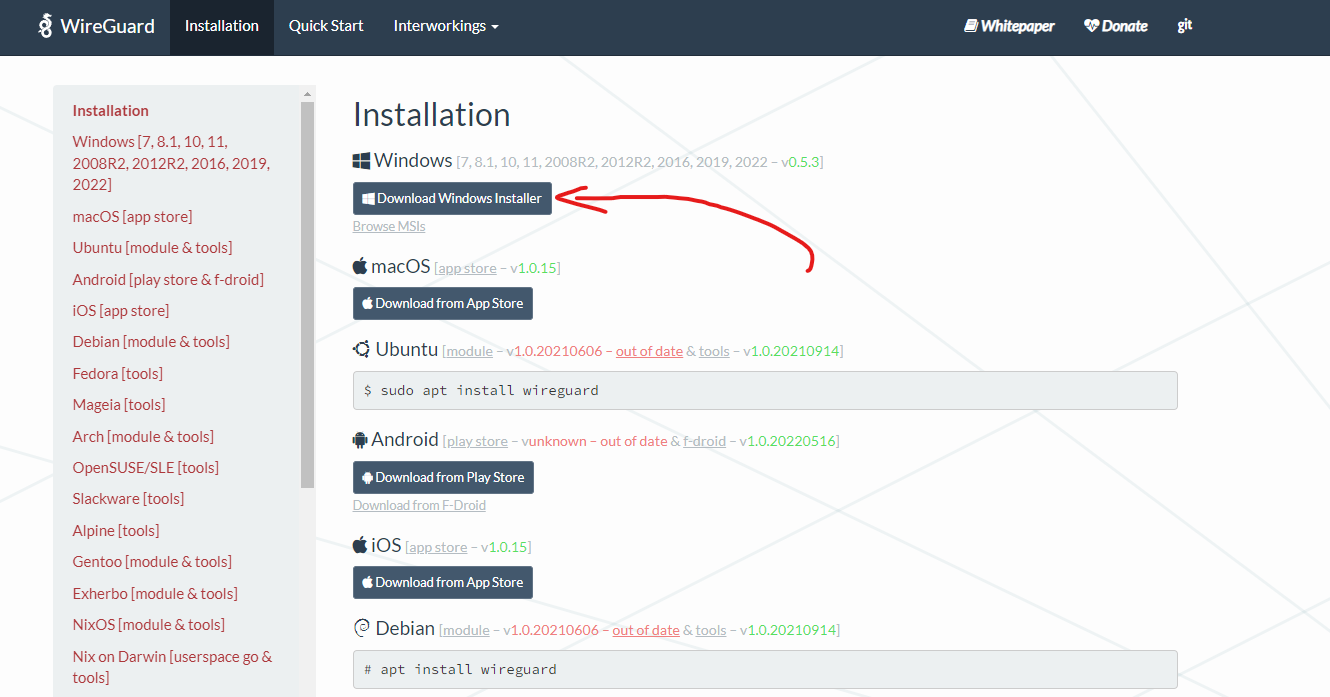1330x697 pixels.
Task: Select Mageia [tools] in sidebar
Action: click(x=119, y=404)
